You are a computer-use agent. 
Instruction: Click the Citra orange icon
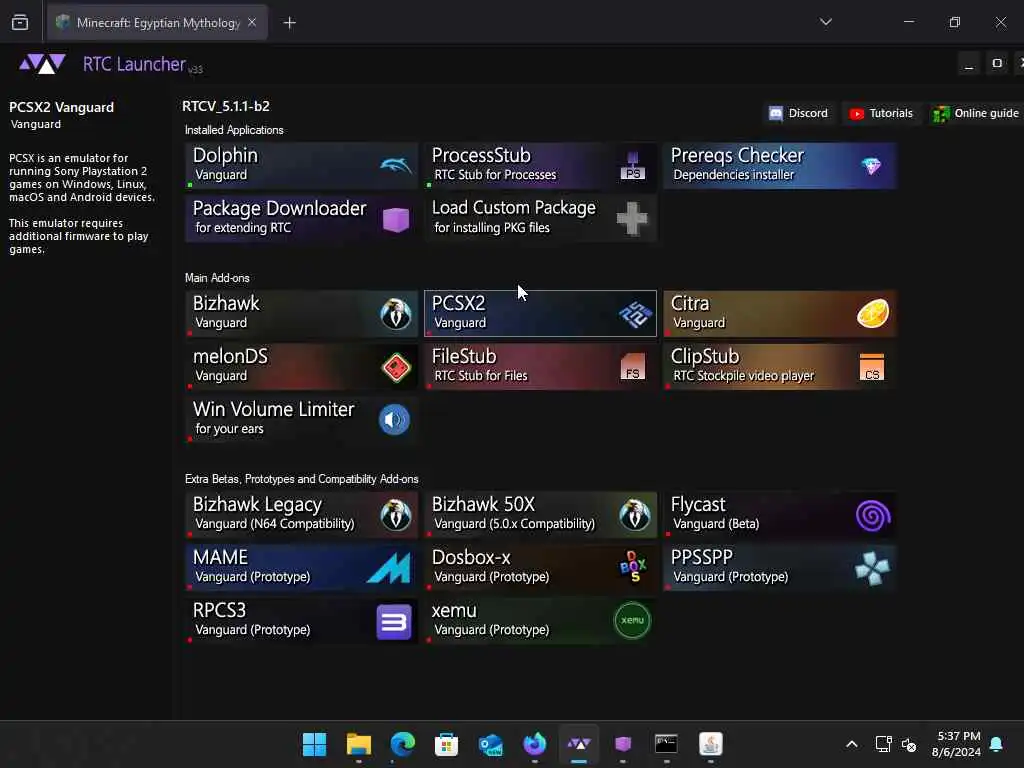[872, 313]
